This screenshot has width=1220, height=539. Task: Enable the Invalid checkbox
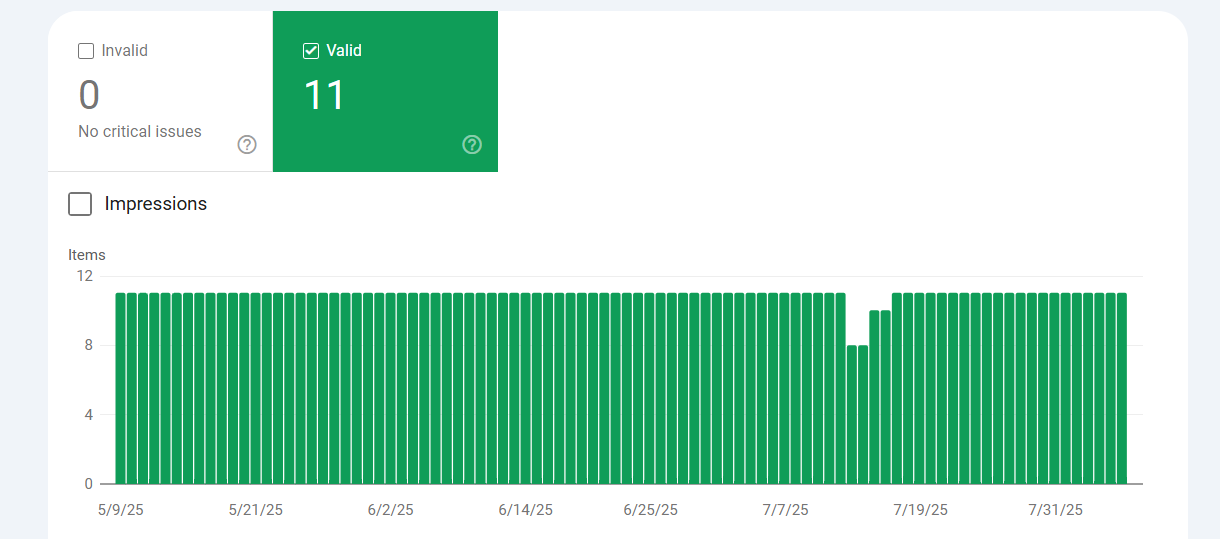point(86,51)
